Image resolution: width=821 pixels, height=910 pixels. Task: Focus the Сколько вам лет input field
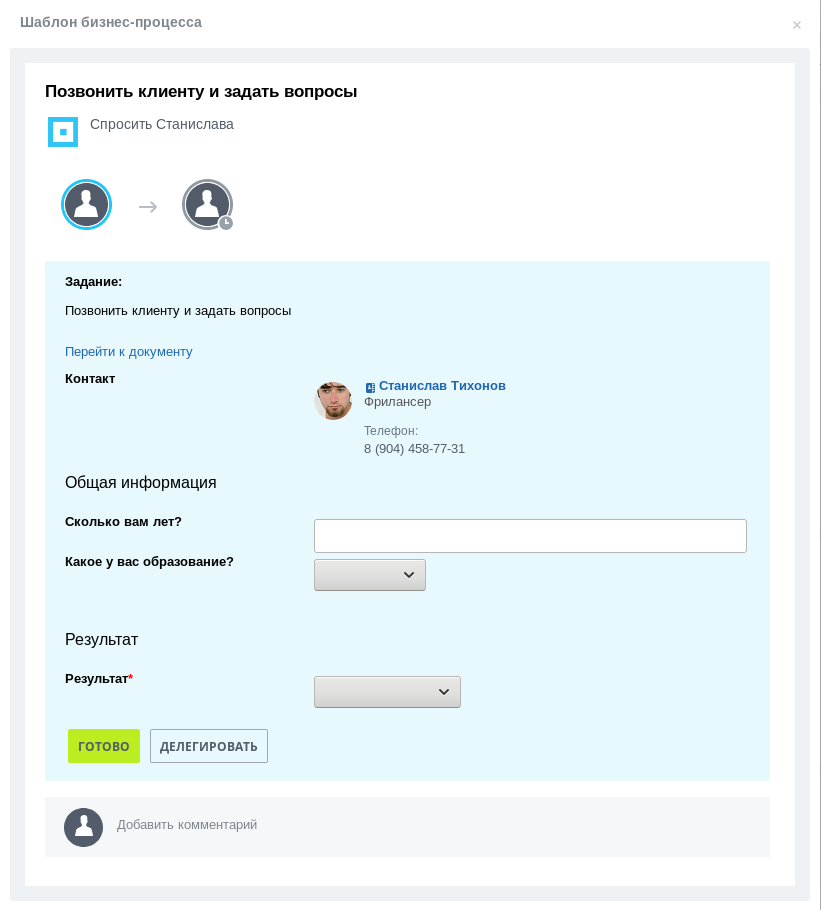(530, 536)
